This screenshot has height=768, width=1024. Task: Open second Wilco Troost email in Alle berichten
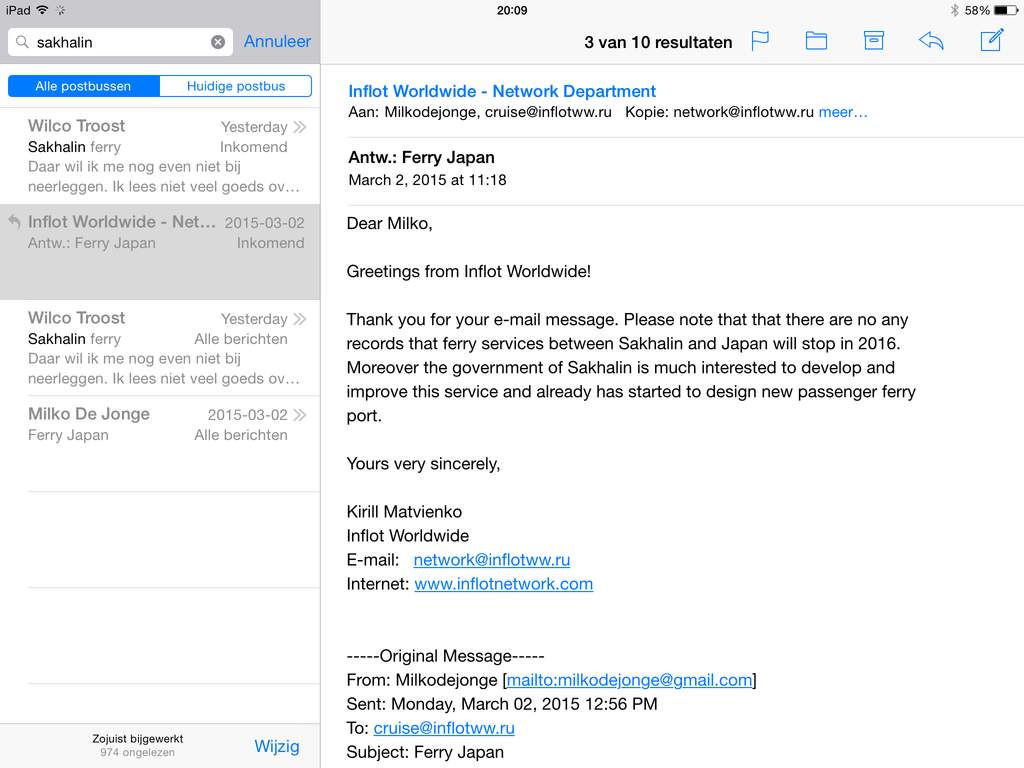point(160,347)
